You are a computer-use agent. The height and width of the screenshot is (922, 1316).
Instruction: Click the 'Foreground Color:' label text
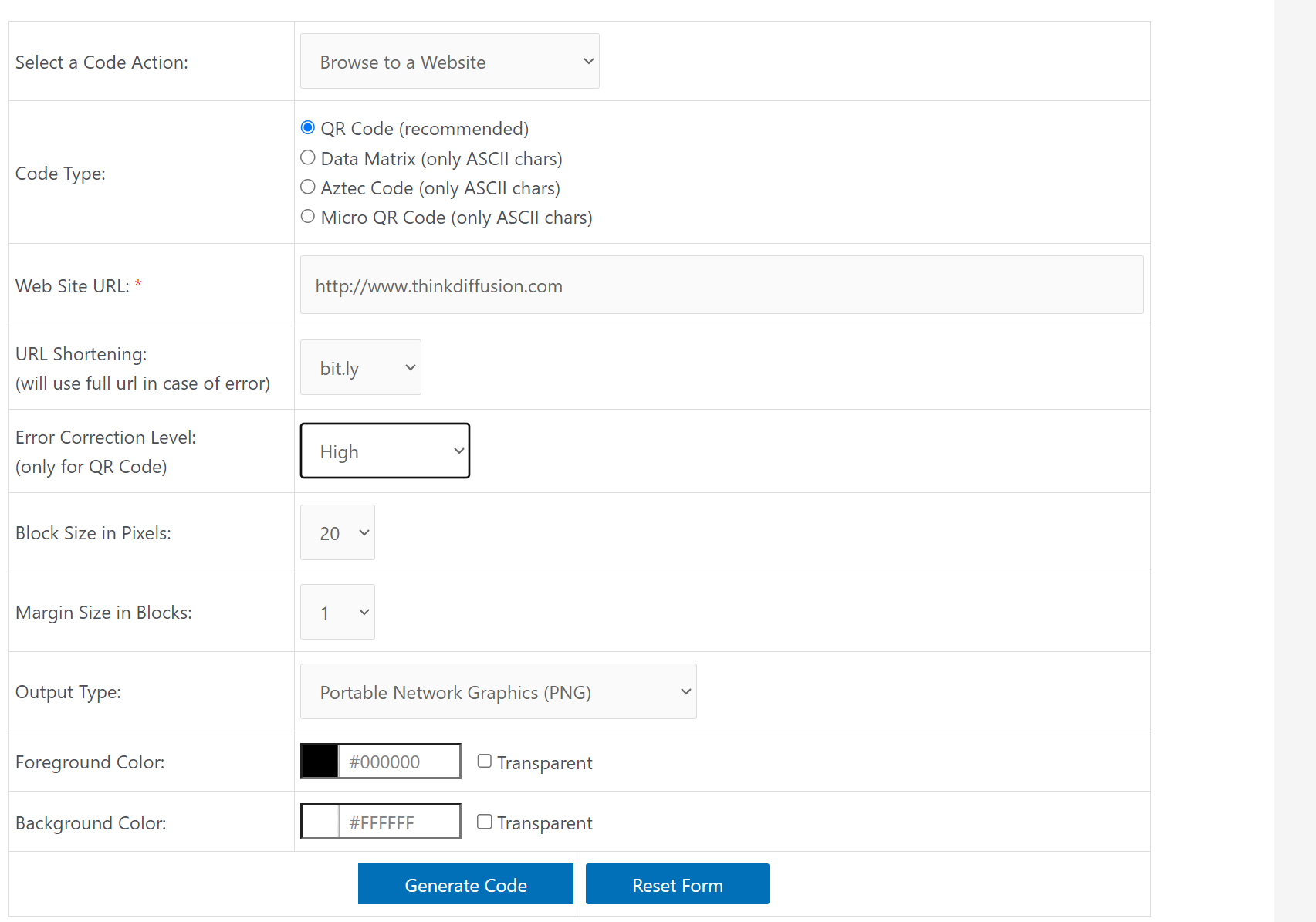click(x=90, y=762)
